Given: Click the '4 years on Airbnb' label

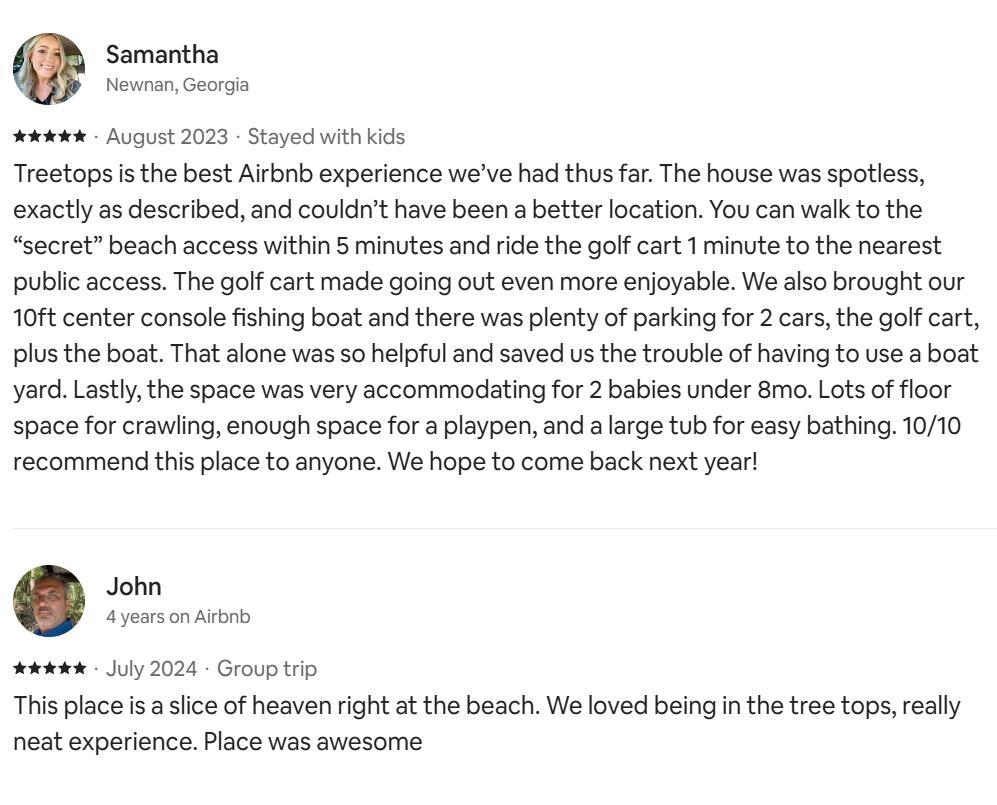Looking at the screenshot, I should [x=178, y=617].
